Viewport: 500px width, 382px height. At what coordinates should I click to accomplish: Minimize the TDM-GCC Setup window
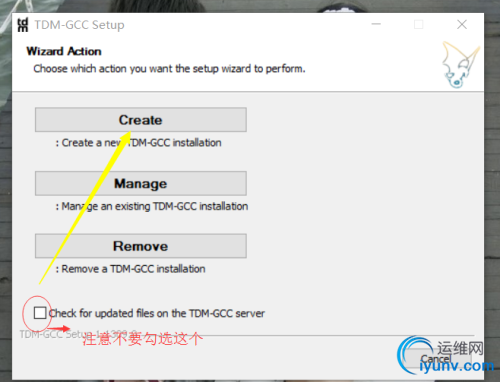pos(376,24)
